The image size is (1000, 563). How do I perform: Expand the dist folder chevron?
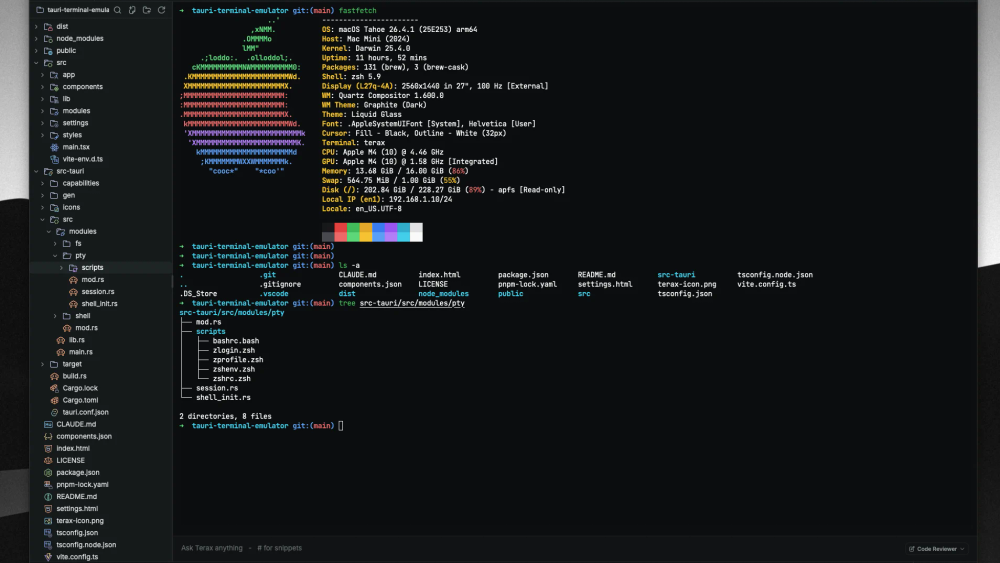pos(36,27)
